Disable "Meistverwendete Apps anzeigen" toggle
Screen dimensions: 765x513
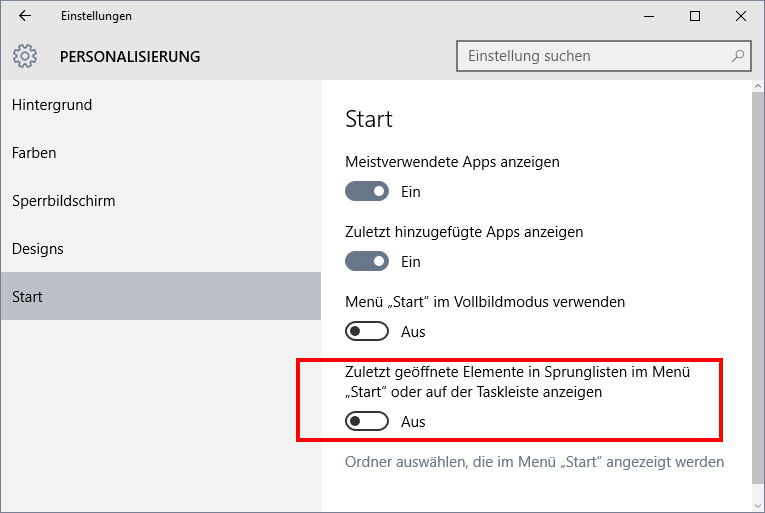click(x=366, y=191)
